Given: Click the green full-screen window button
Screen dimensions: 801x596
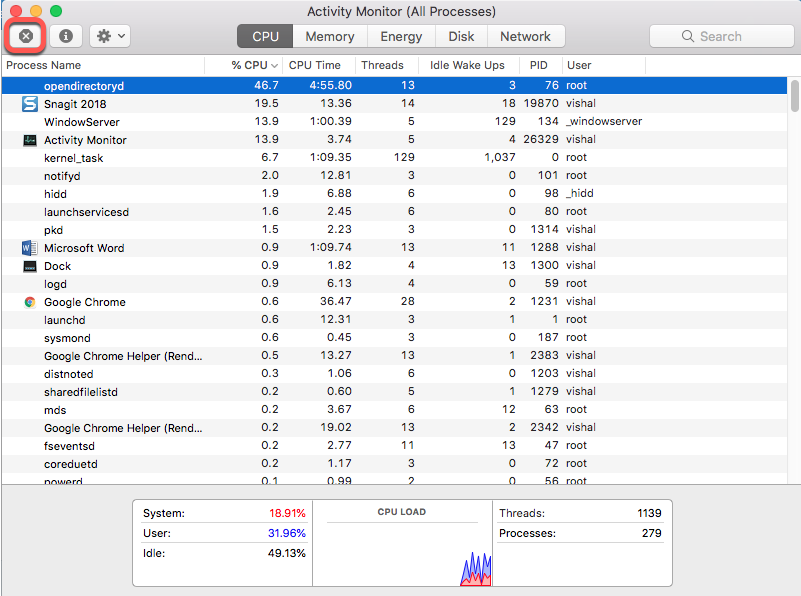Looking at the screenshot, I should click(x=56, y=11).
